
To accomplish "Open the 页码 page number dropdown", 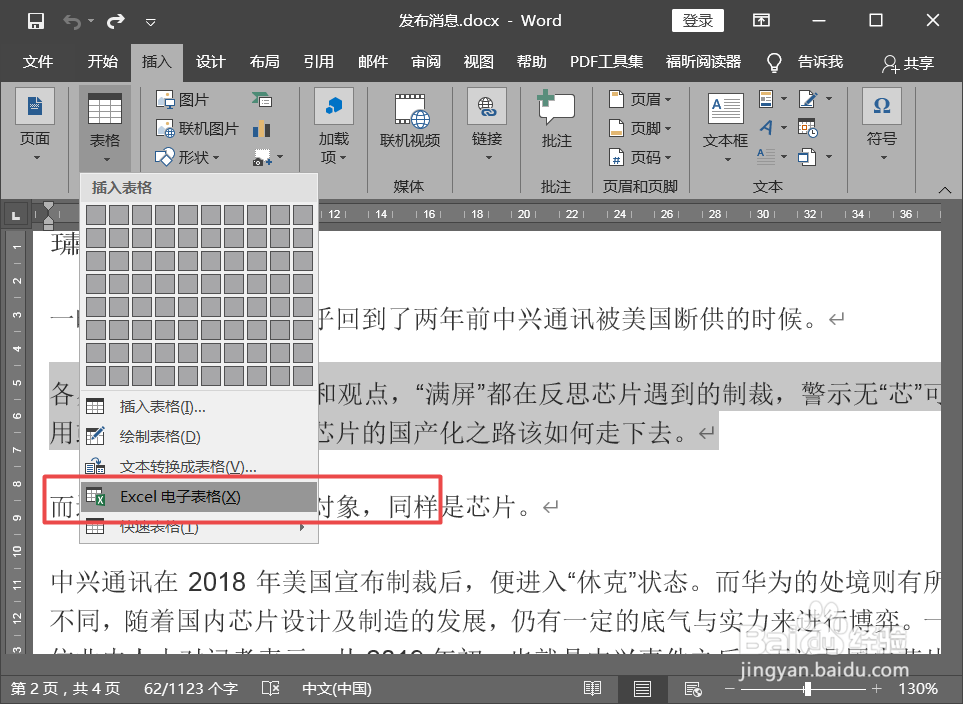I will [x=641, y=157].
